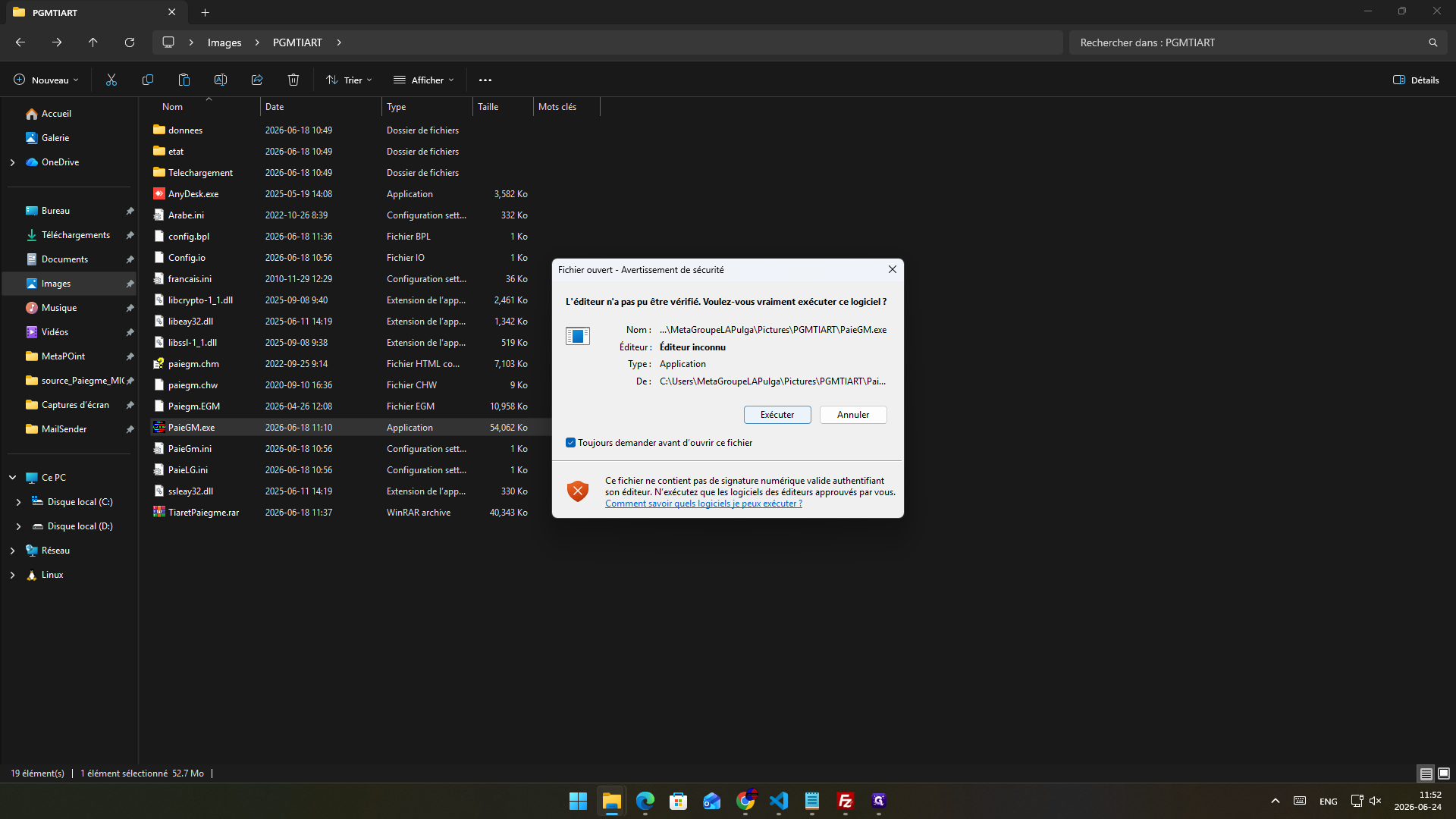Toggle the Détails pane button
The width and height of the screenshot is (1456, 819).
coord(1416,80)
